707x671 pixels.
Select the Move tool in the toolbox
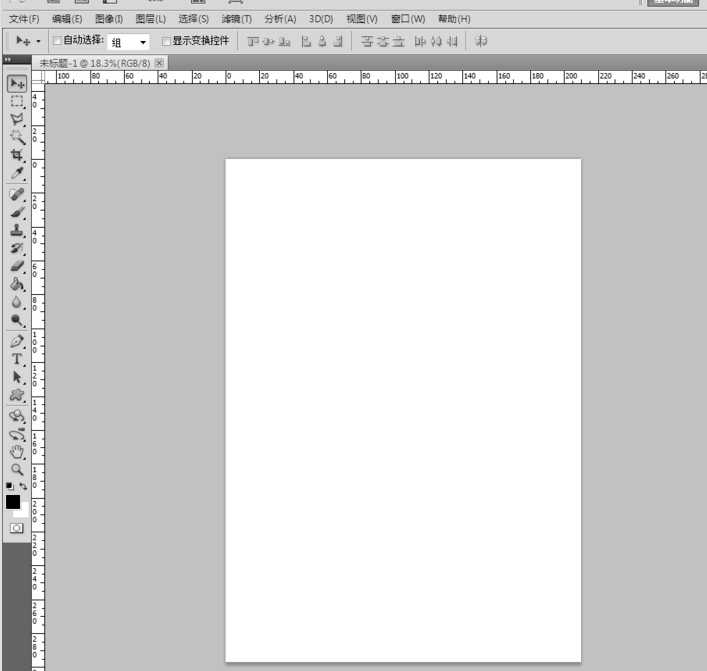pos(17,84)
